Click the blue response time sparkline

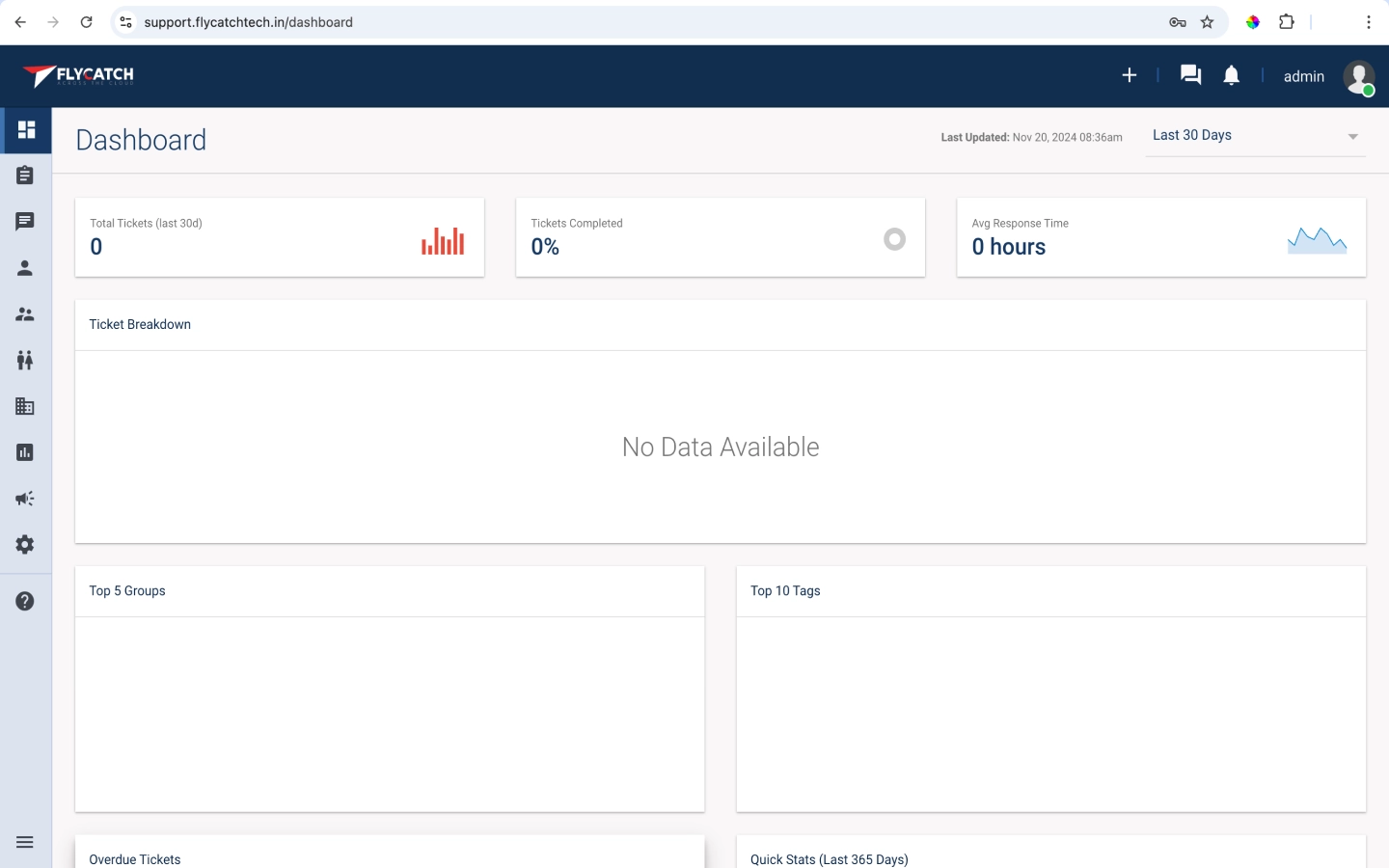tap(1317, 240)
